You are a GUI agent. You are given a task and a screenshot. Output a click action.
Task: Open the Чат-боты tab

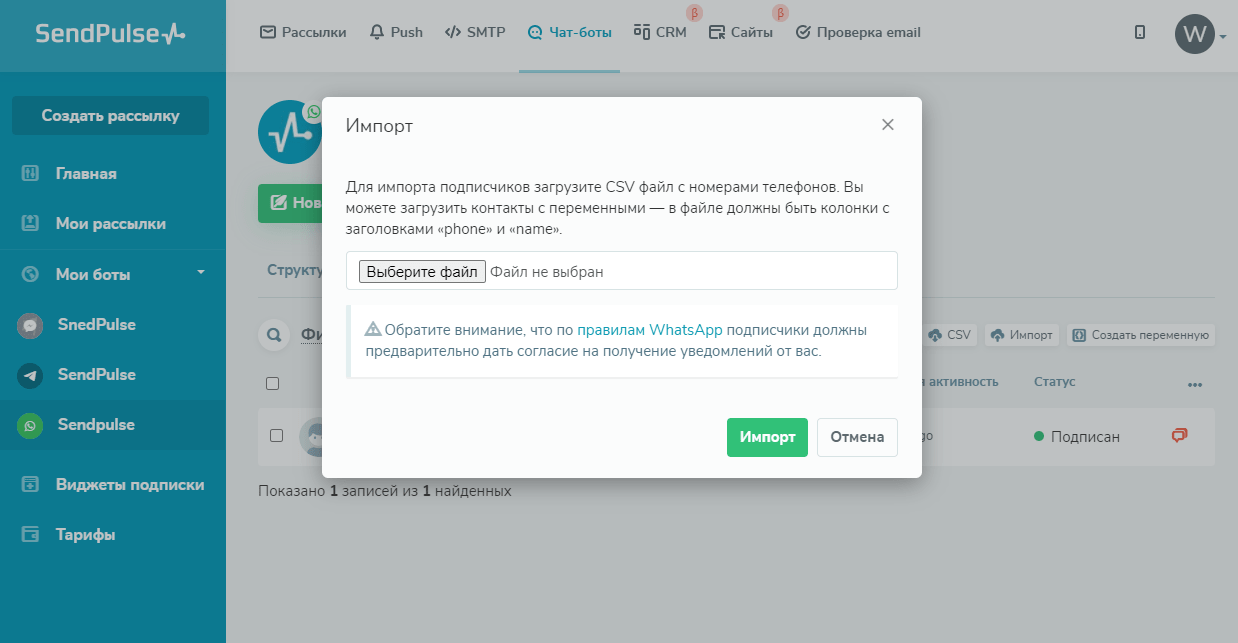tap(569, 32)
